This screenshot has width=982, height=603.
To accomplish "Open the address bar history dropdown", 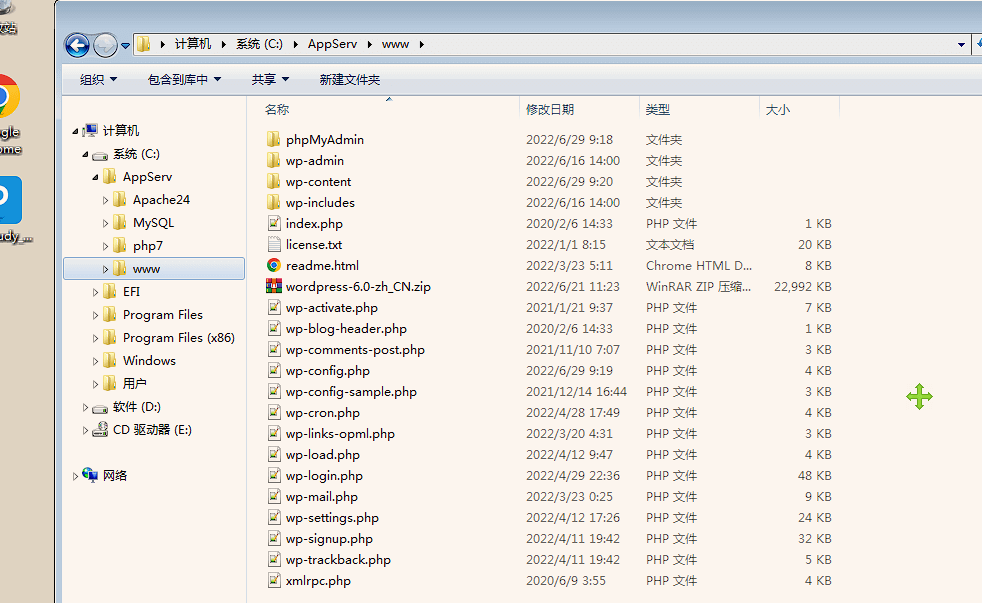I will pyautogui.click(x=961, y=44).
